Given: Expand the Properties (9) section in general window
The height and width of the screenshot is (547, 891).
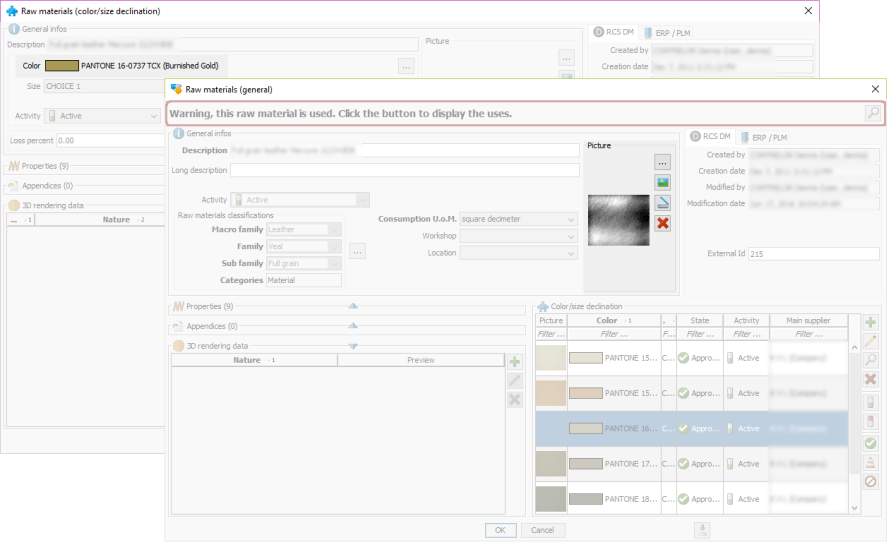Looking at the screenshot, I should click(x=353, y=306).
